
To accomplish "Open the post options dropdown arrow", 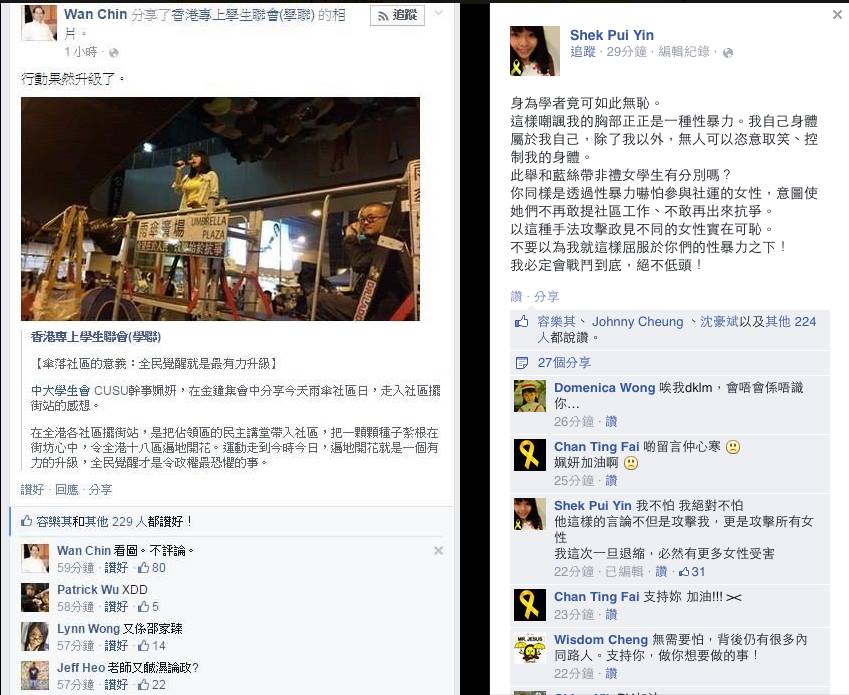I will point(439,12).
